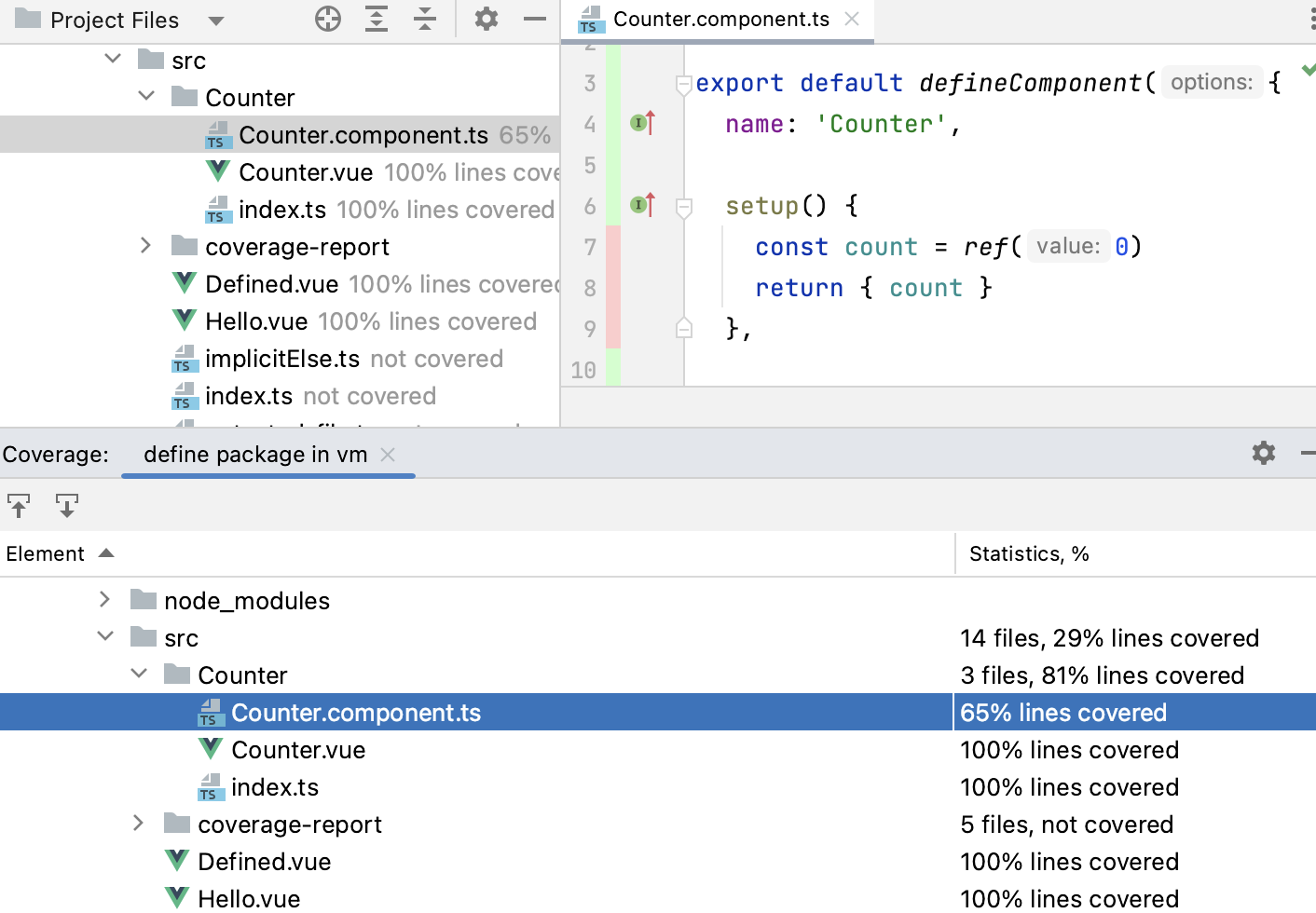Open Coverage panel settings gear
Image resolution: width=1316 pixels, height=913 pixels.
[1264, 453]
